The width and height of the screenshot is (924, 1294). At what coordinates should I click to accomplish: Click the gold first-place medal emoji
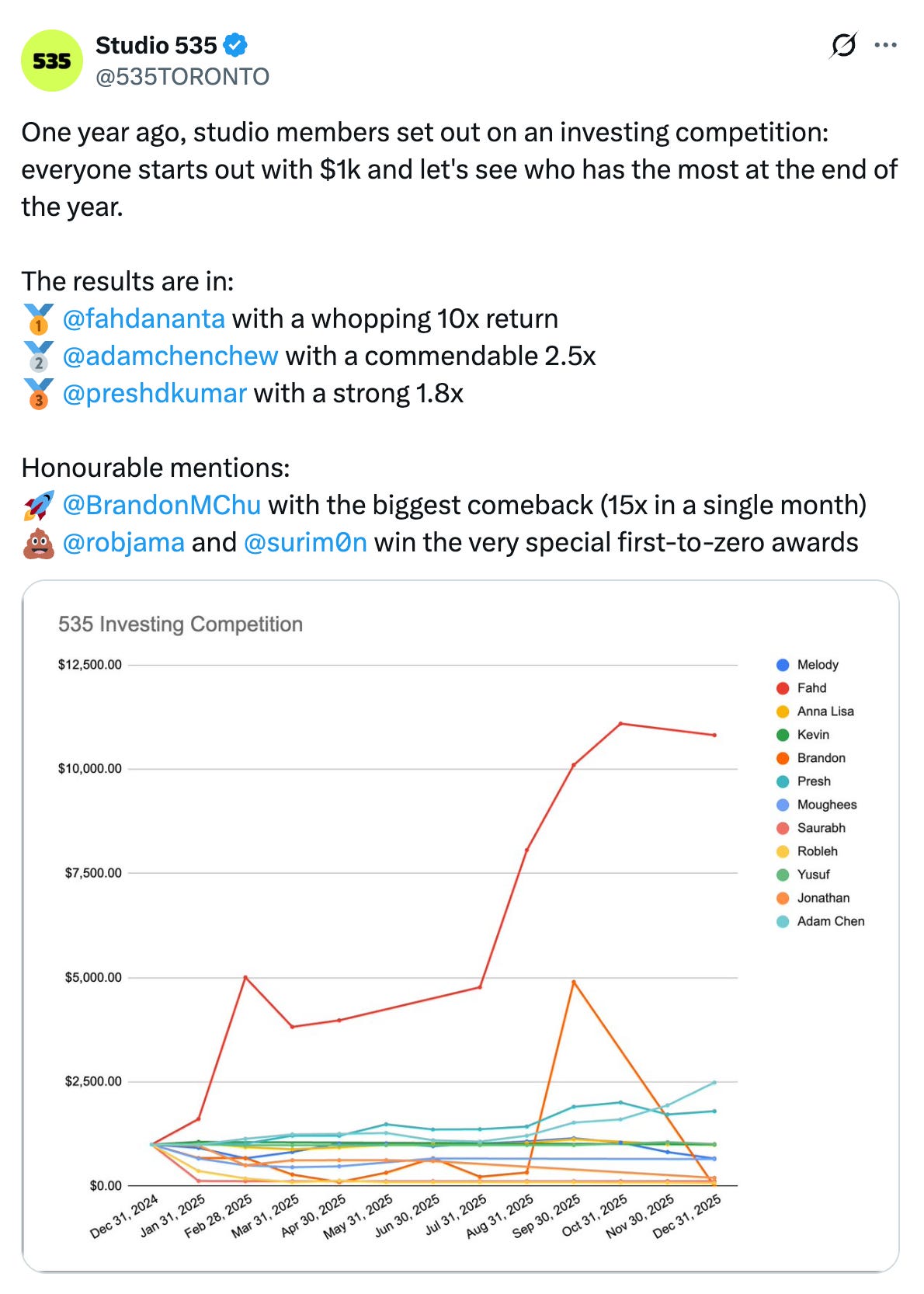point(38,318)
